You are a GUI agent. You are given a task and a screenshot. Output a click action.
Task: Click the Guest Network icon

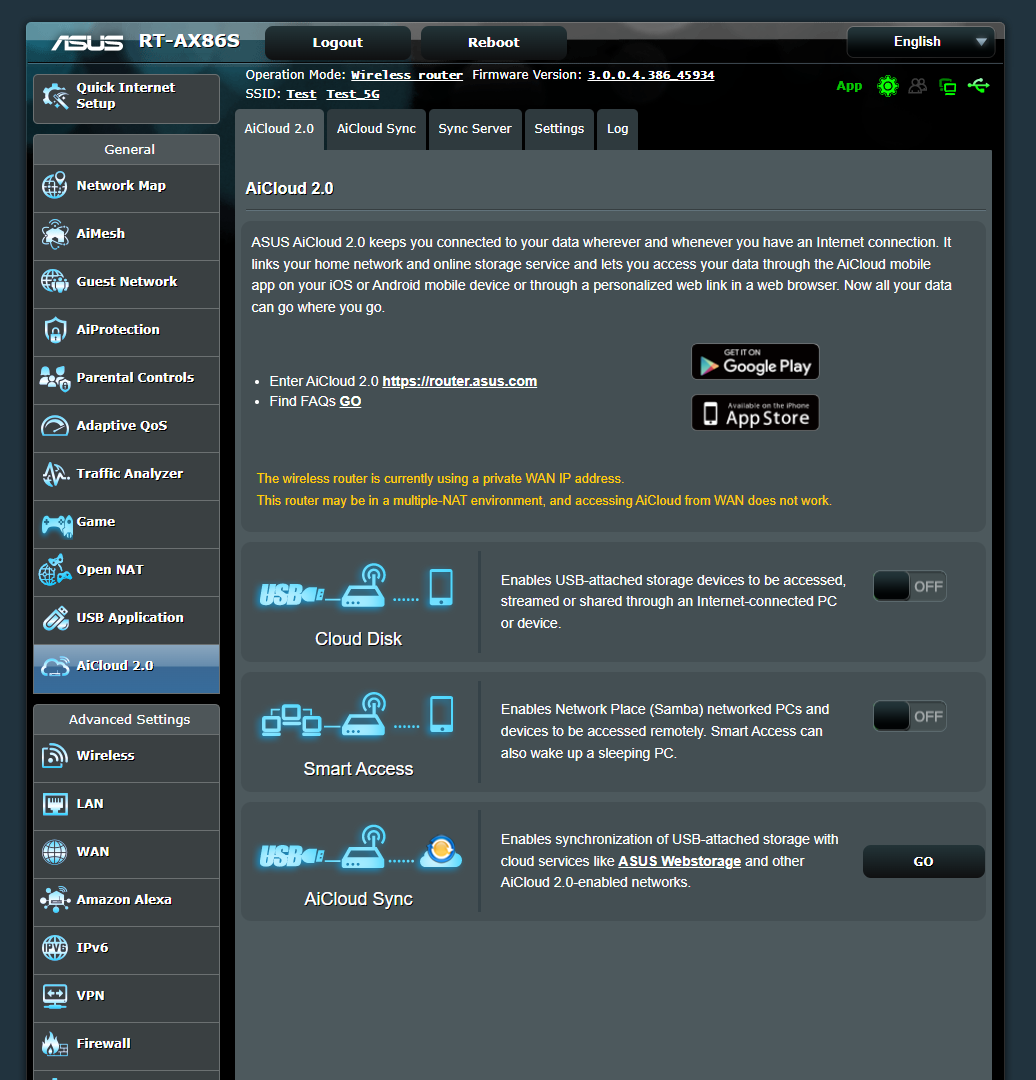[x=54, y=282]
